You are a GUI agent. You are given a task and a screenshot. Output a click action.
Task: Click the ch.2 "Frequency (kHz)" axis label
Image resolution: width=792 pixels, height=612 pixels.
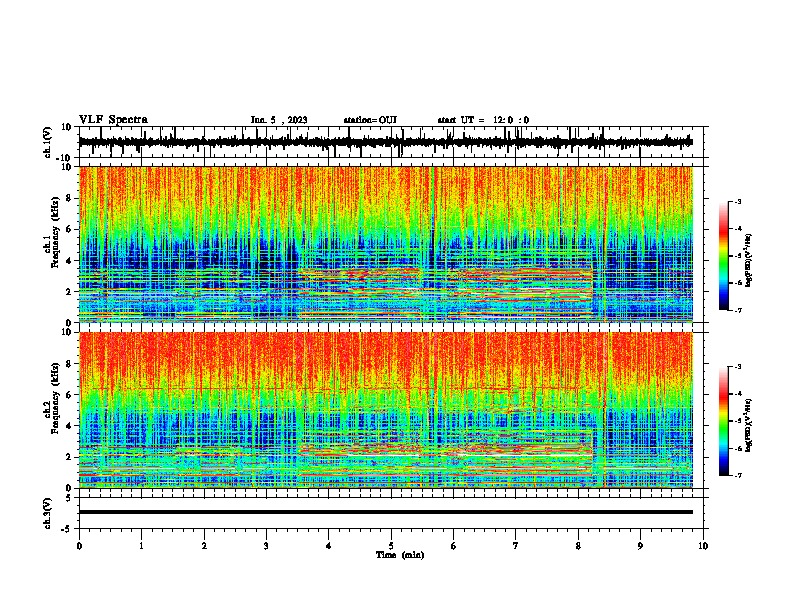[x=56, y=398]
